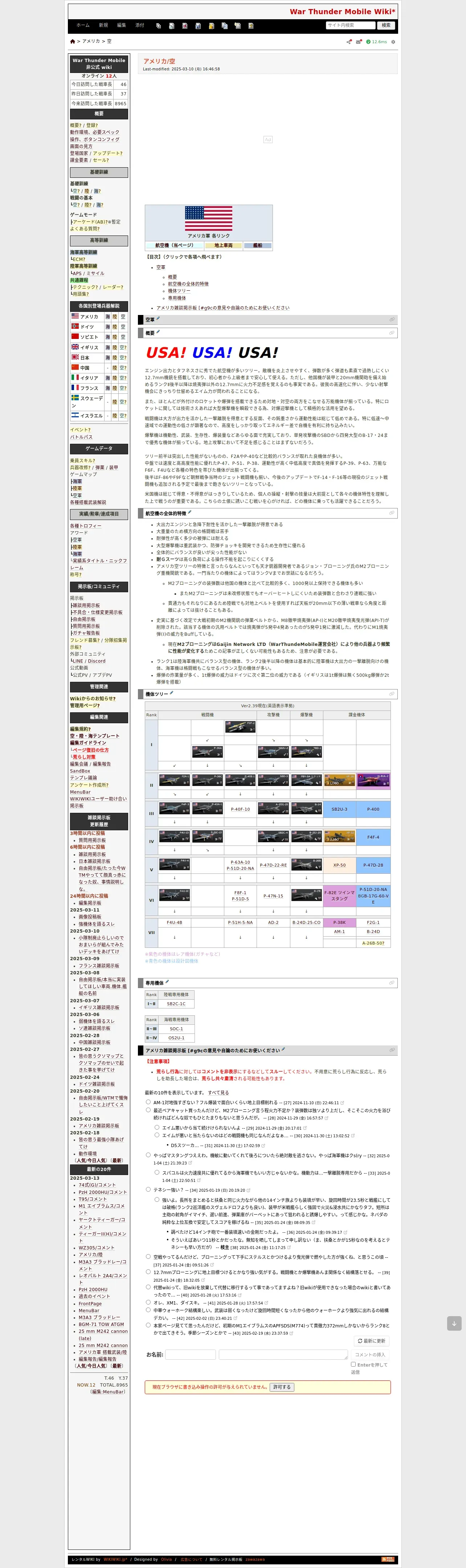Click the RSS icon in the footer
The height and width of the screenshot is (1568, 466).
(x=387, y=1559)
